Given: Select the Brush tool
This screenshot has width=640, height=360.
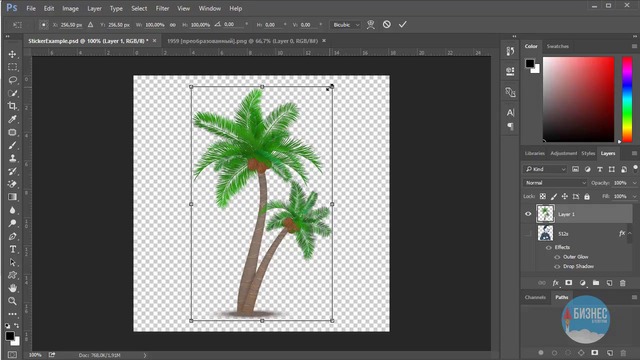Looking at the screenshot, I should pyautogui.click(x=12, y=145).
